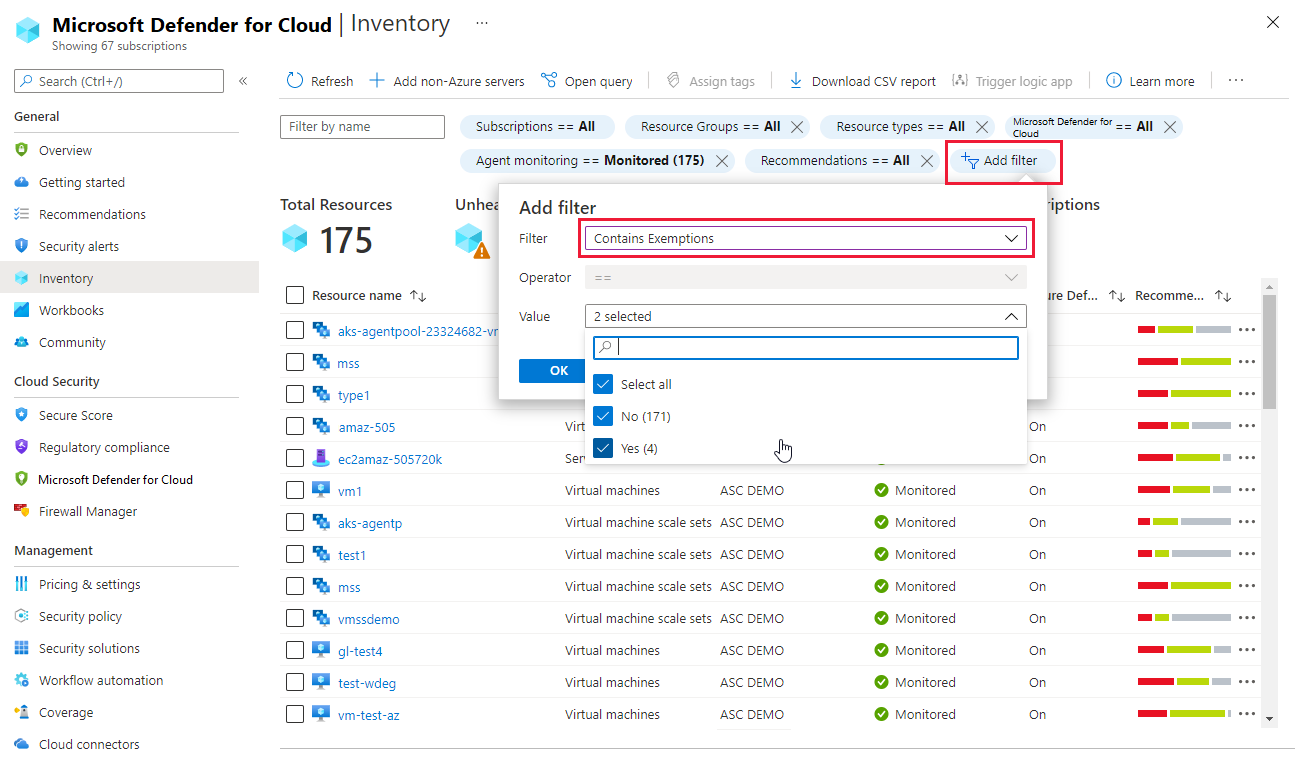Open the title bar ellipsis menu
Screen dimensions: 1295x765
click(482, 22)
